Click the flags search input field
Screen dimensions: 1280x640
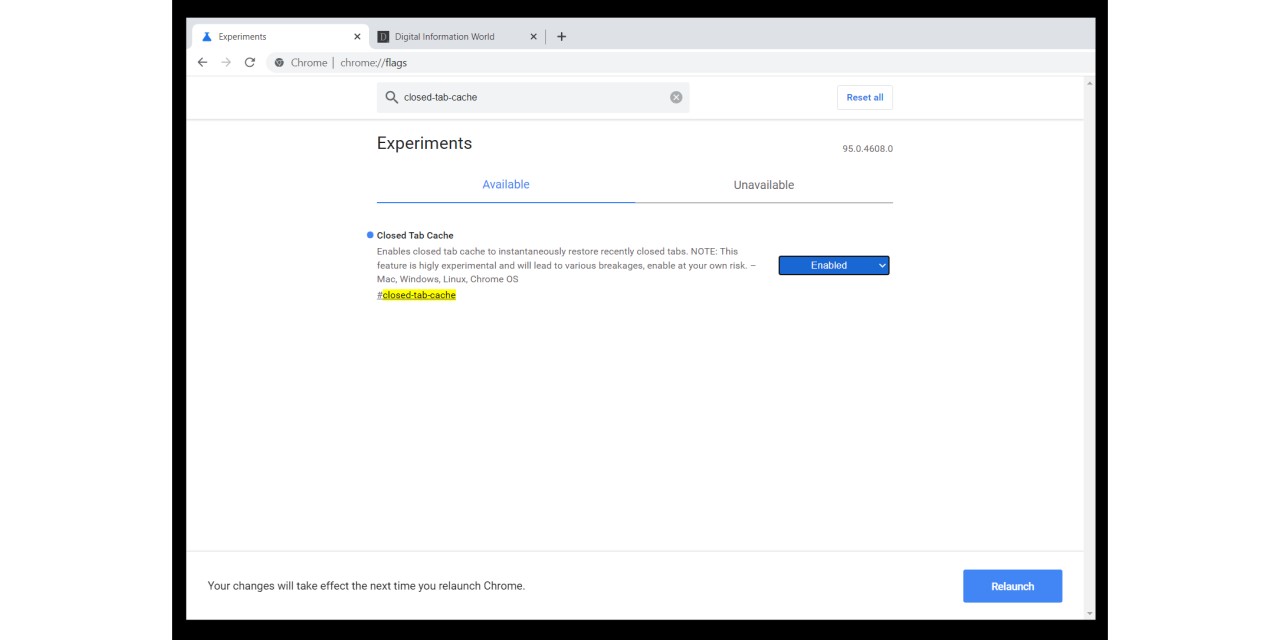point(533,97)
